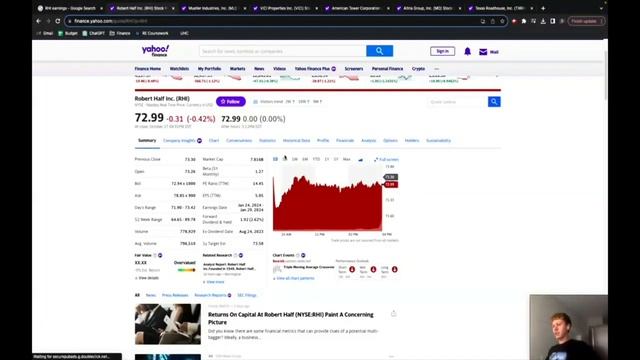Click the Fair Value premium badge icon

pyautogui.click(x=160, y=255)
